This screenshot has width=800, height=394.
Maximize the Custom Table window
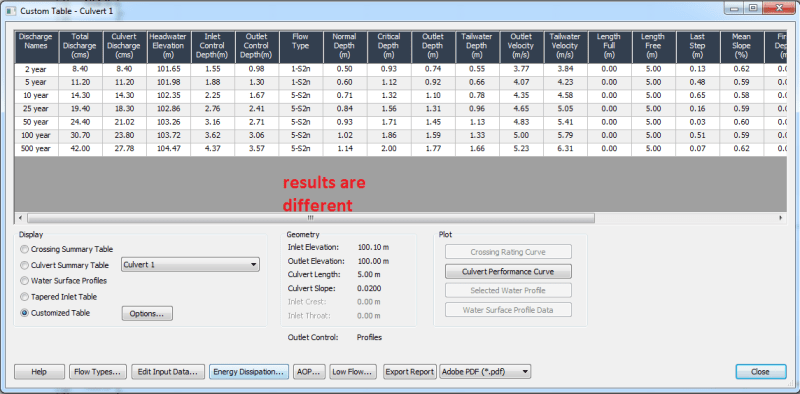pos(753,8)
